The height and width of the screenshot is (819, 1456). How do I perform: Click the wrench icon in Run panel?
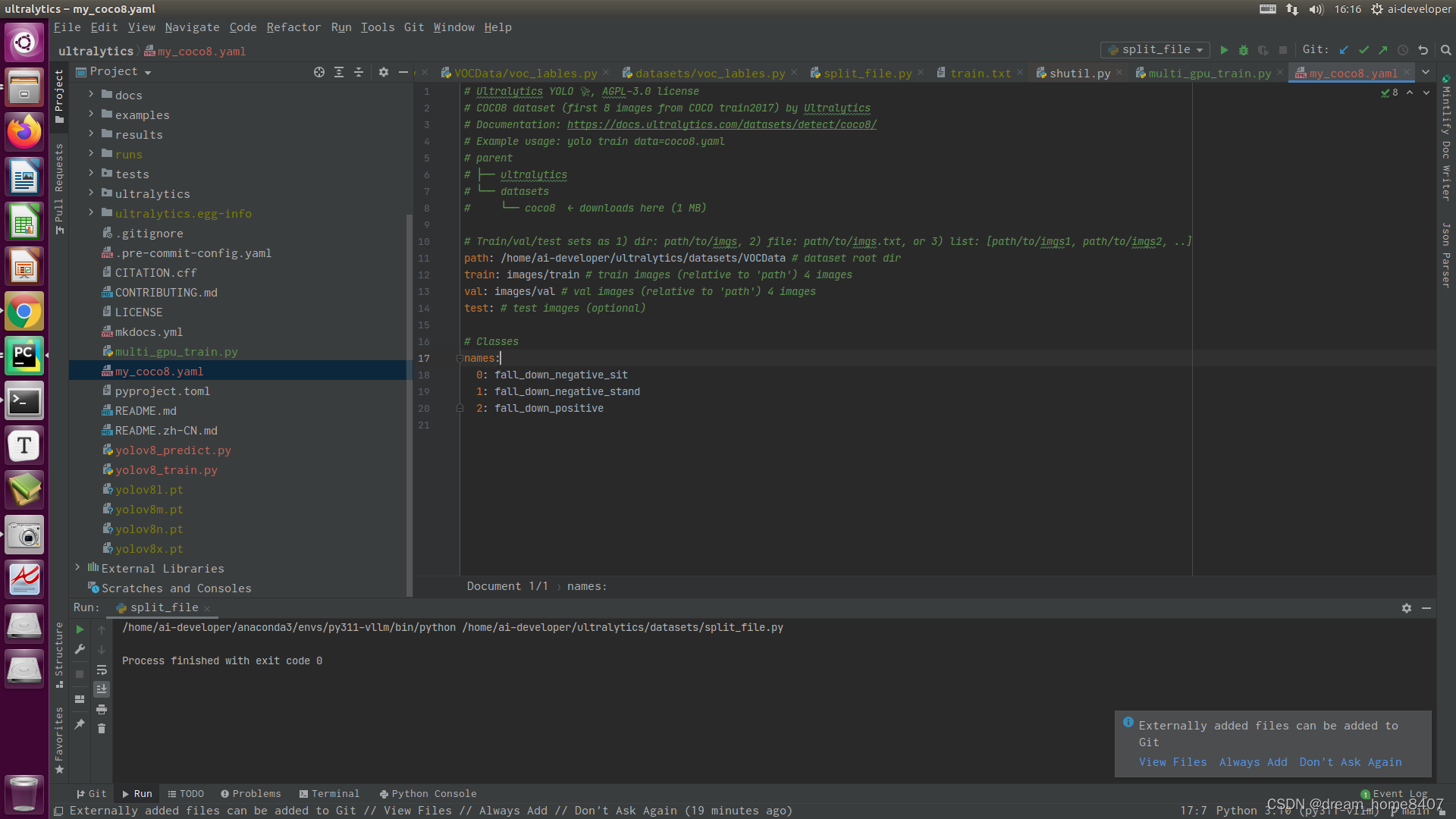pyautogui.click(x=80, y=650)
